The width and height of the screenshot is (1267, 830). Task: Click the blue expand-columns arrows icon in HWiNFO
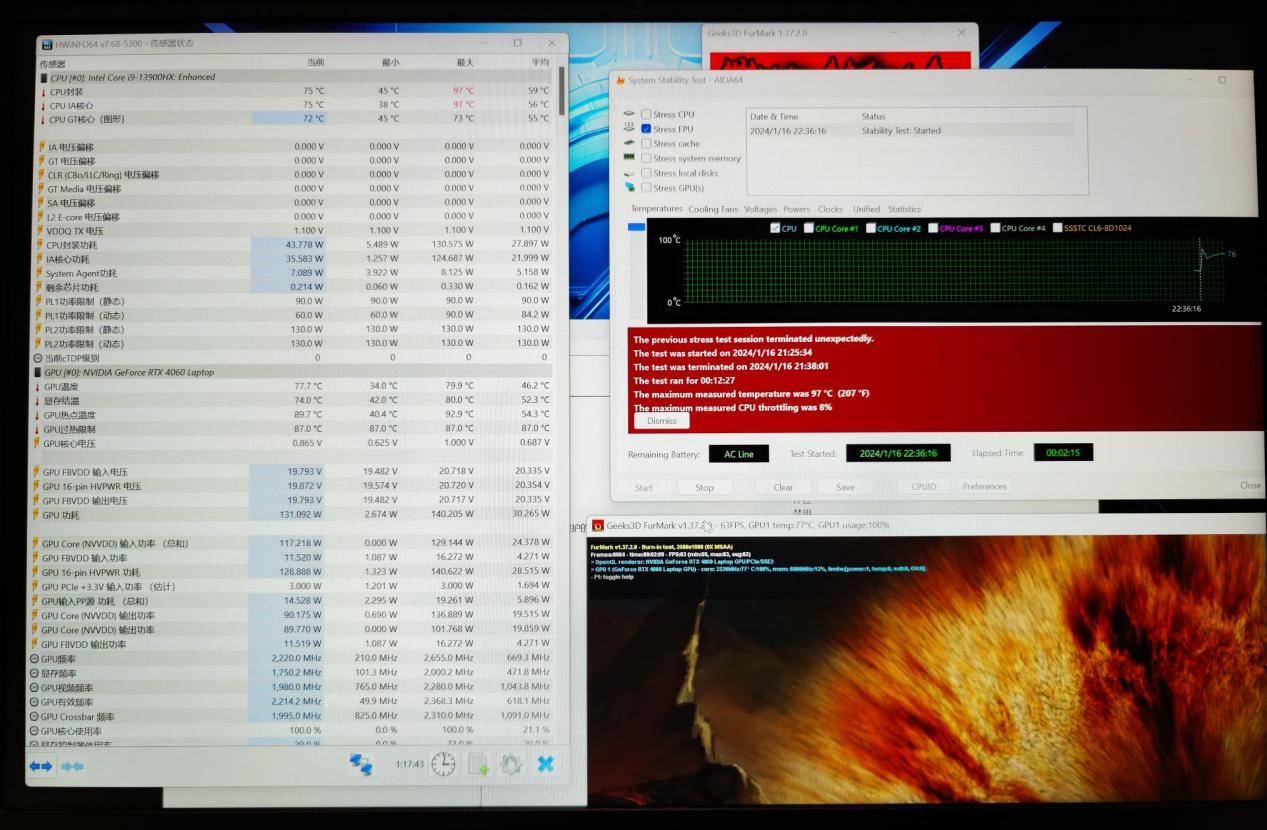(x=41, y=766)
